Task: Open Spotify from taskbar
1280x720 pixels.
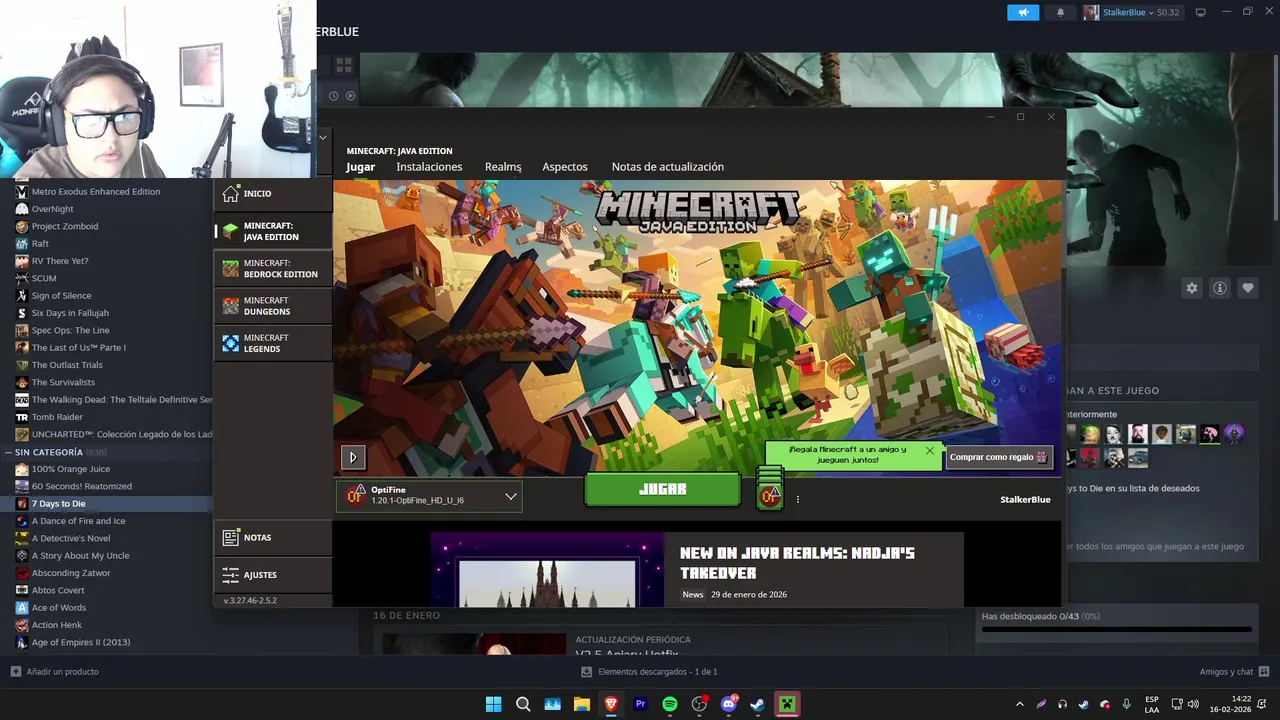Action: pos(670,704)
